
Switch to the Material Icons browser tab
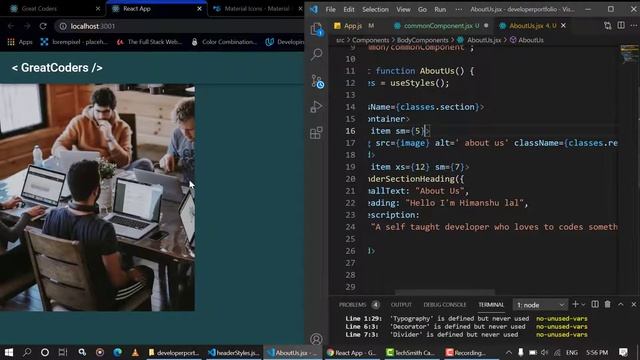click(256, 9)
